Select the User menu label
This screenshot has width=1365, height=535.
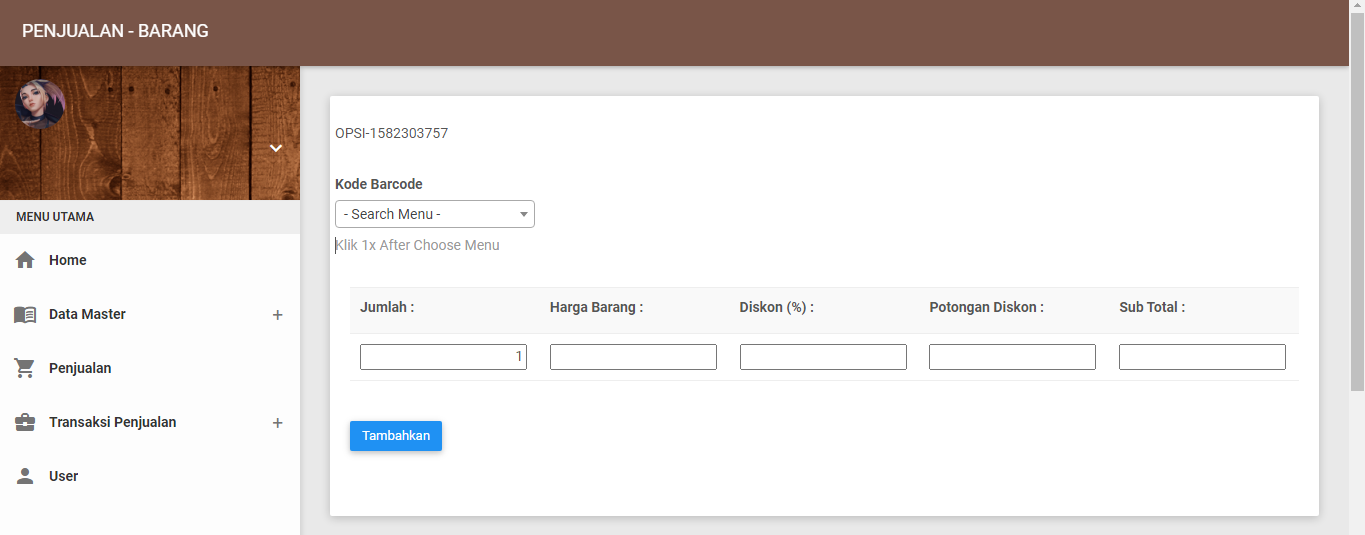click(63, 476)
